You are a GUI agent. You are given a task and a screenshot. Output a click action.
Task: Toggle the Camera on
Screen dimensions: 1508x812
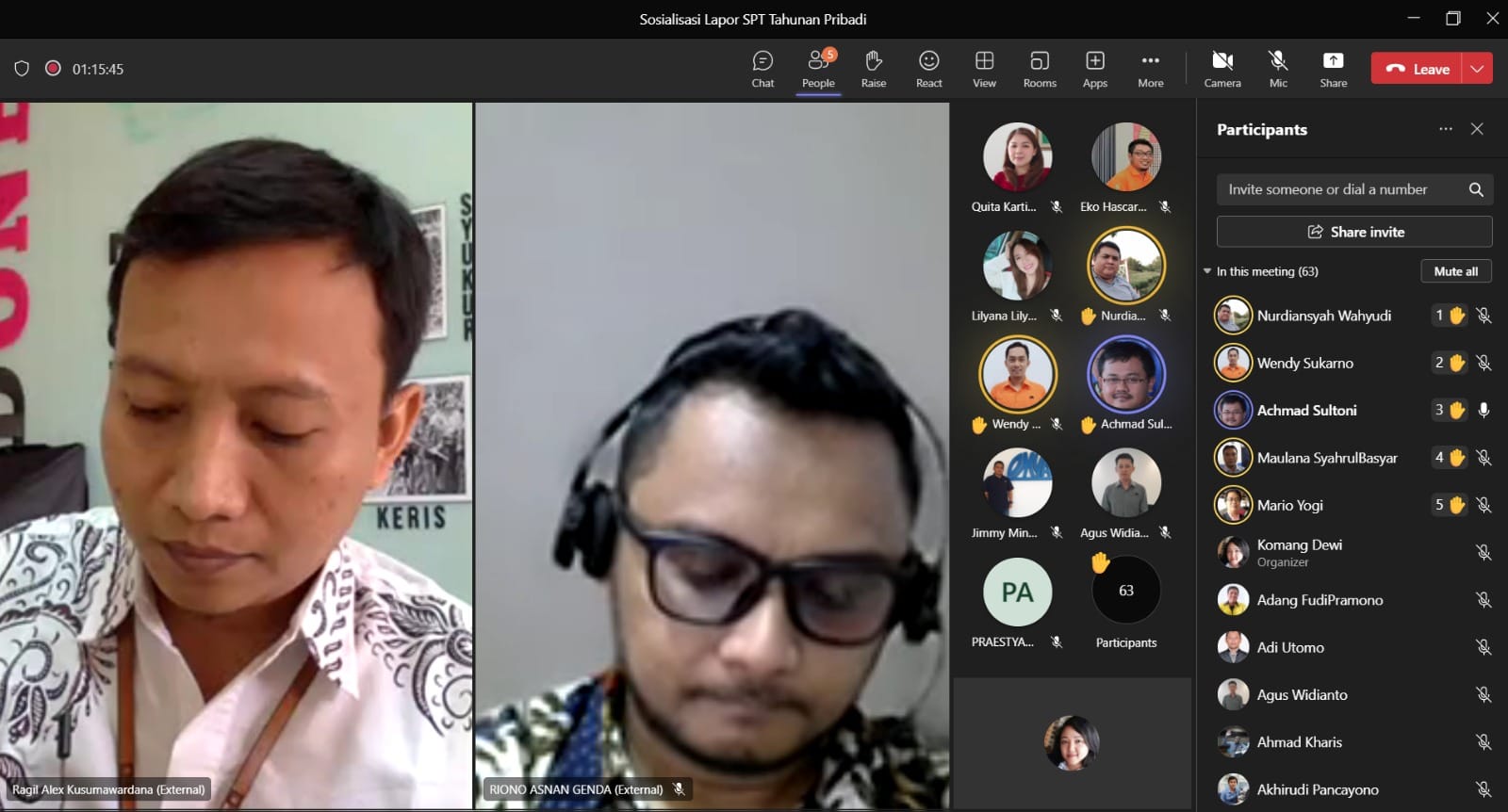1222,69
